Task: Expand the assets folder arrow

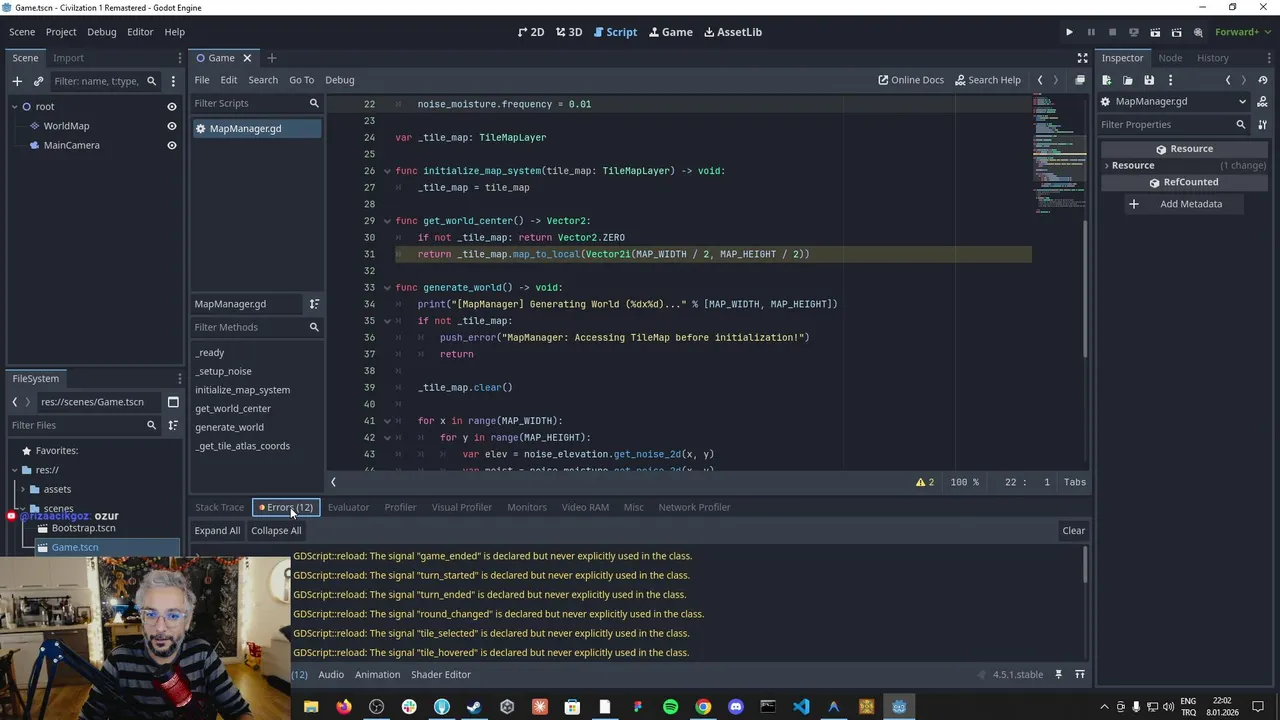Action: click(x=22, y=489)
